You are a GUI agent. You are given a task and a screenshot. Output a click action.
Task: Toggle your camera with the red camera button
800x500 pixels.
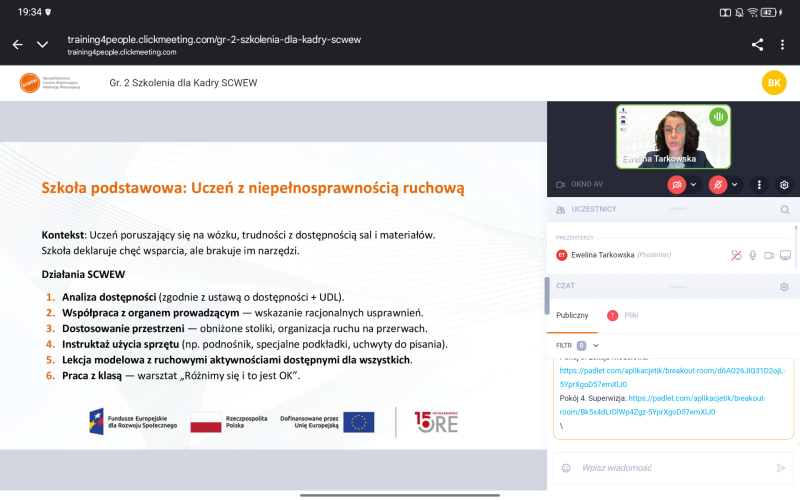(677, 185)
